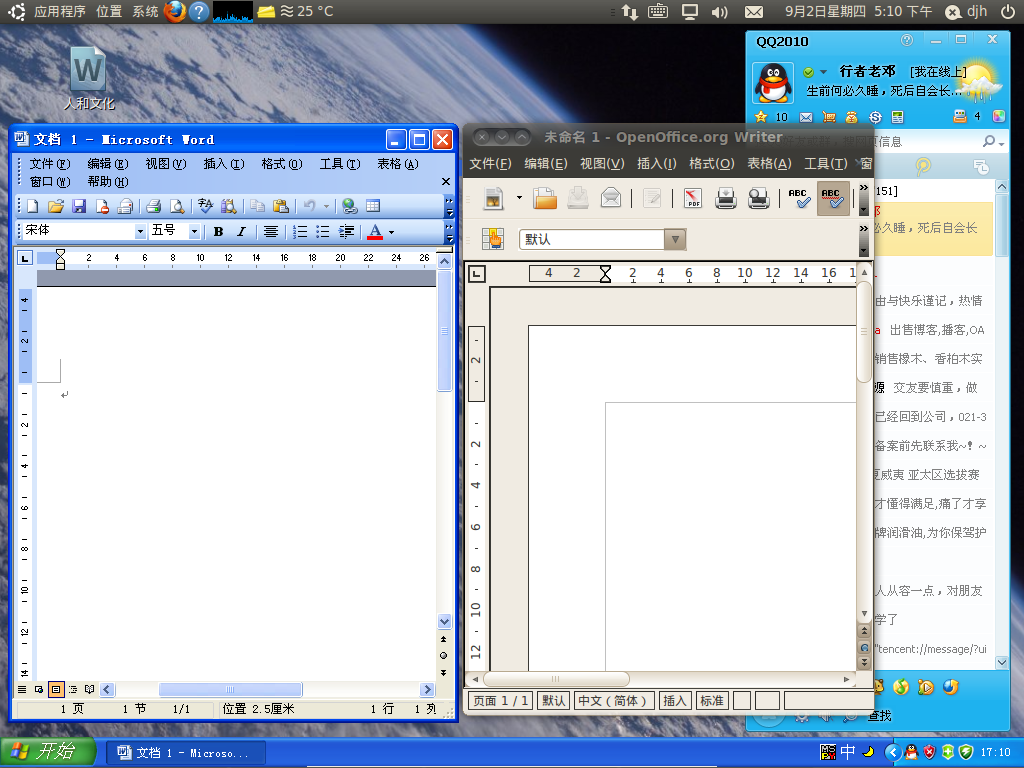This screenshot has height=768, width=1024.
Task: Open the 文件(F) menu in Microsoft Word
Action: pos(50,163)
